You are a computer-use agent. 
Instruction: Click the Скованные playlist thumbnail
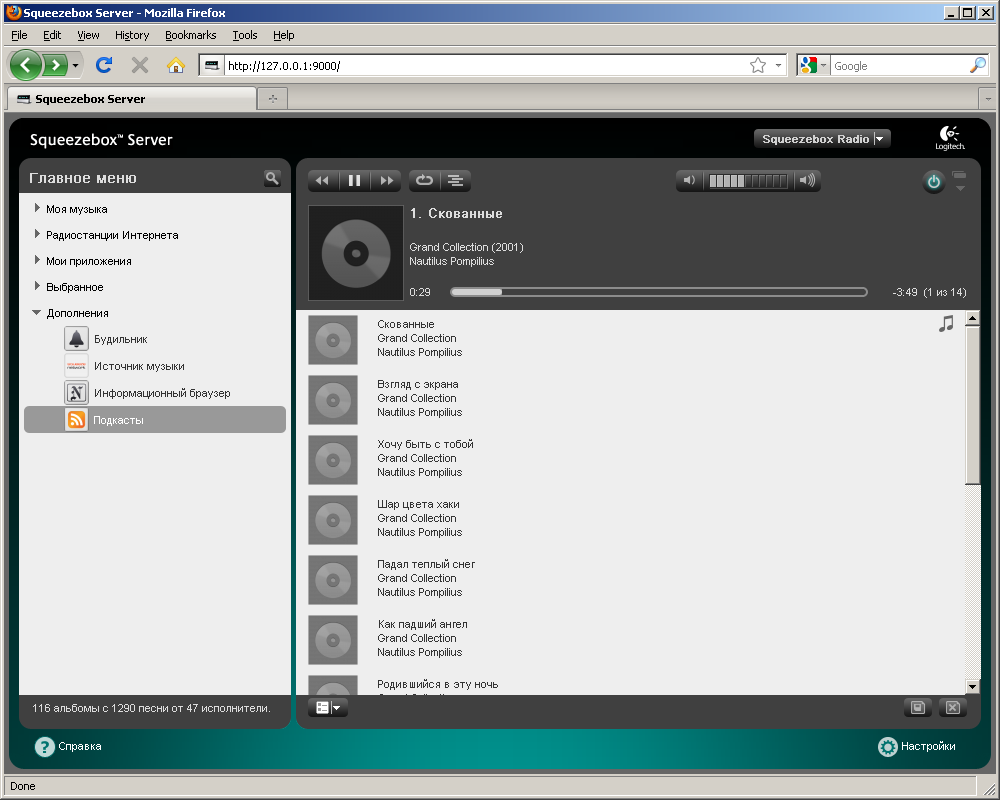tap(333, 340)
